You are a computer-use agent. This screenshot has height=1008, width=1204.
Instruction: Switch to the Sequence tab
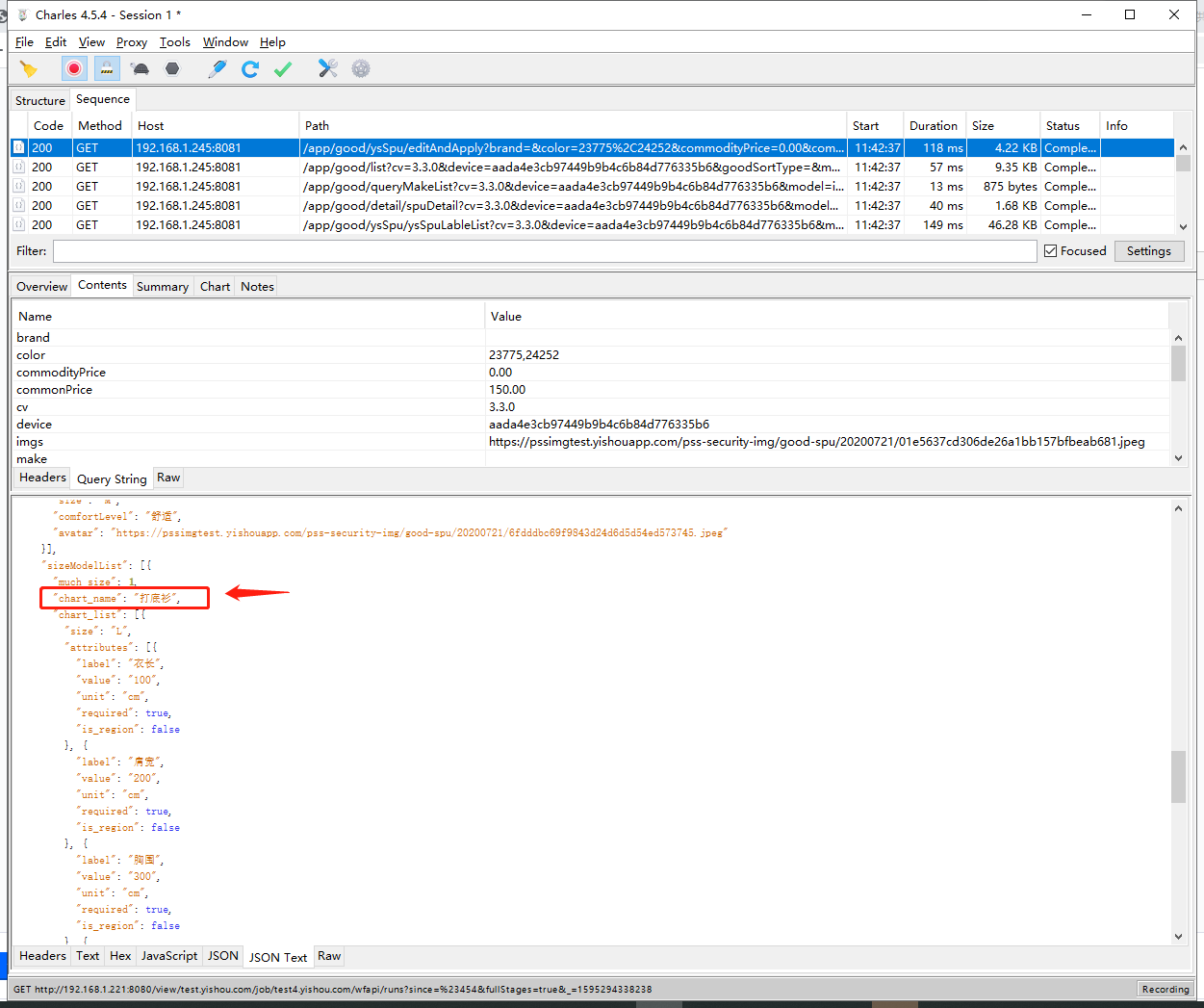tap(103, 99)
